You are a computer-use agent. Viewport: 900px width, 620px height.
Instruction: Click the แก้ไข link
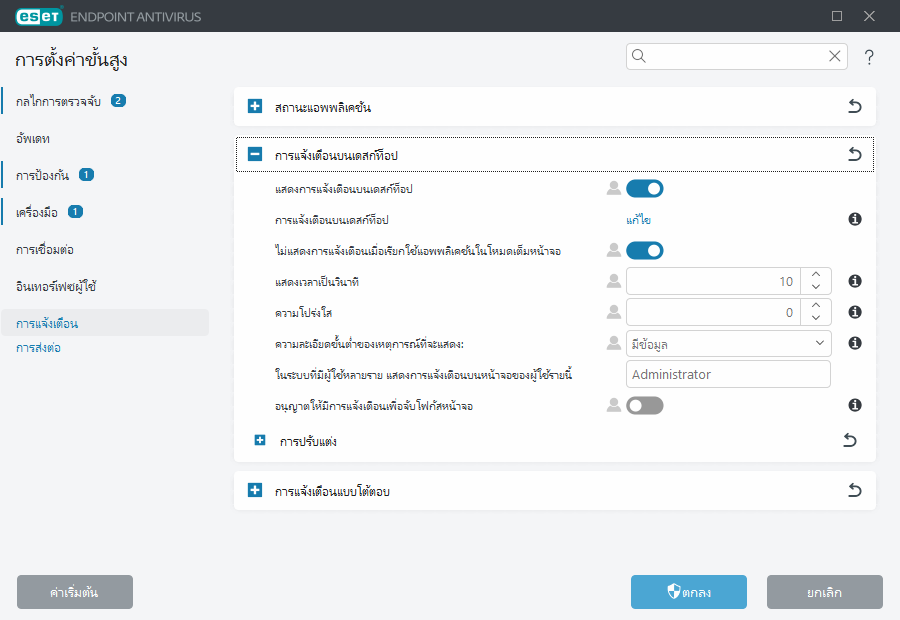(638, 220)
